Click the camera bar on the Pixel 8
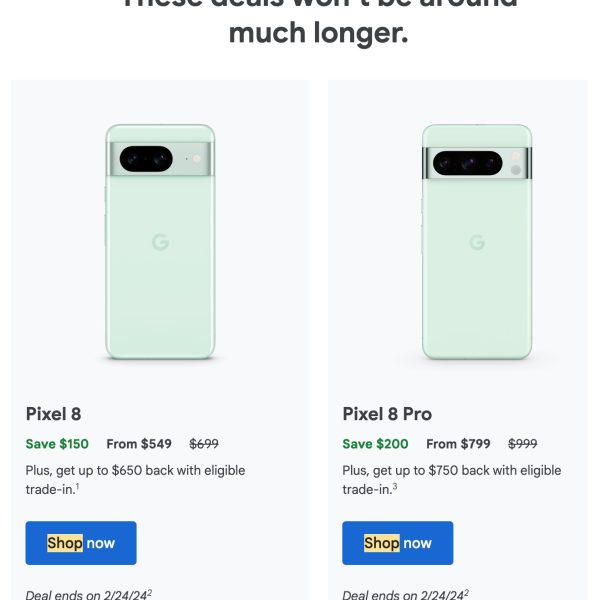600x600 pixels. tap(160, 158)
